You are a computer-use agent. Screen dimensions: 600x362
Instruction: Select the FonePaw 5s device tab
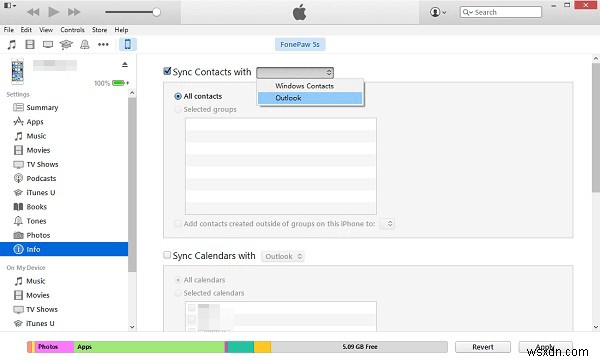point(300,44)
